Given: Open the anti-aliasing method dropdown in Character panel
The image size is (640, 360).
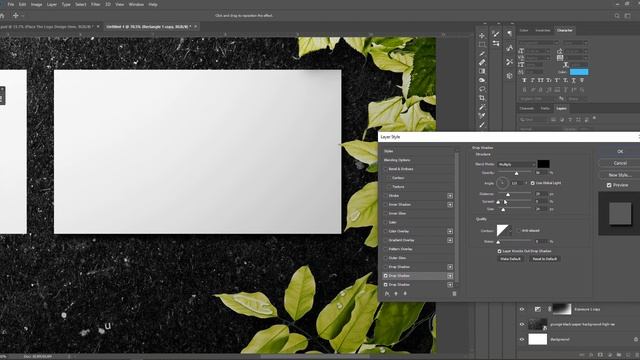Looking at the screenshot, I should (577, 99).
